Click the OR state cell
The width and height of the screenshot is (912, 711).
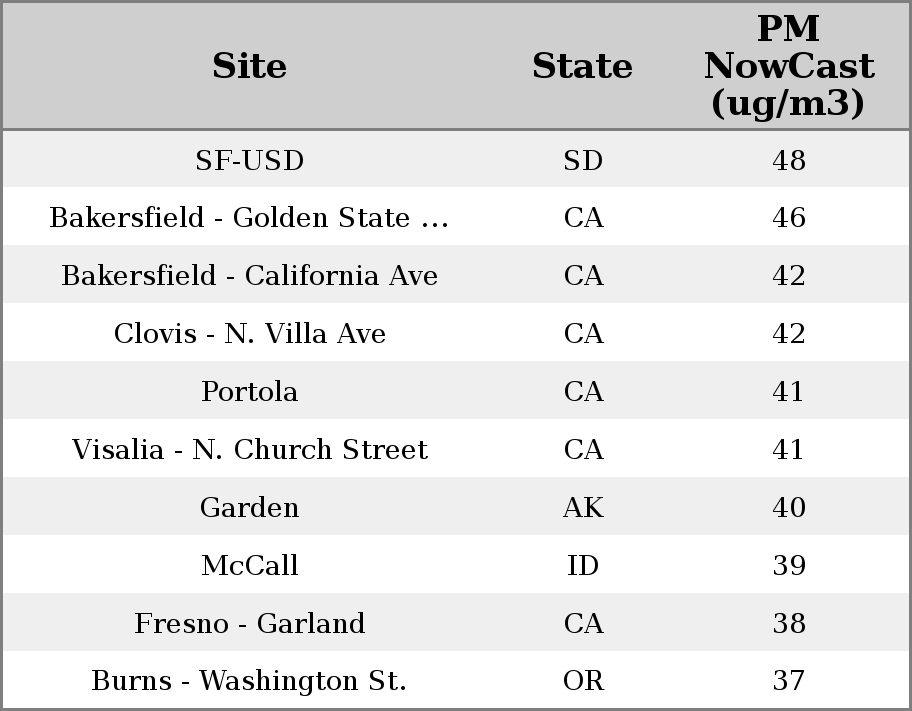pos(583,681)
